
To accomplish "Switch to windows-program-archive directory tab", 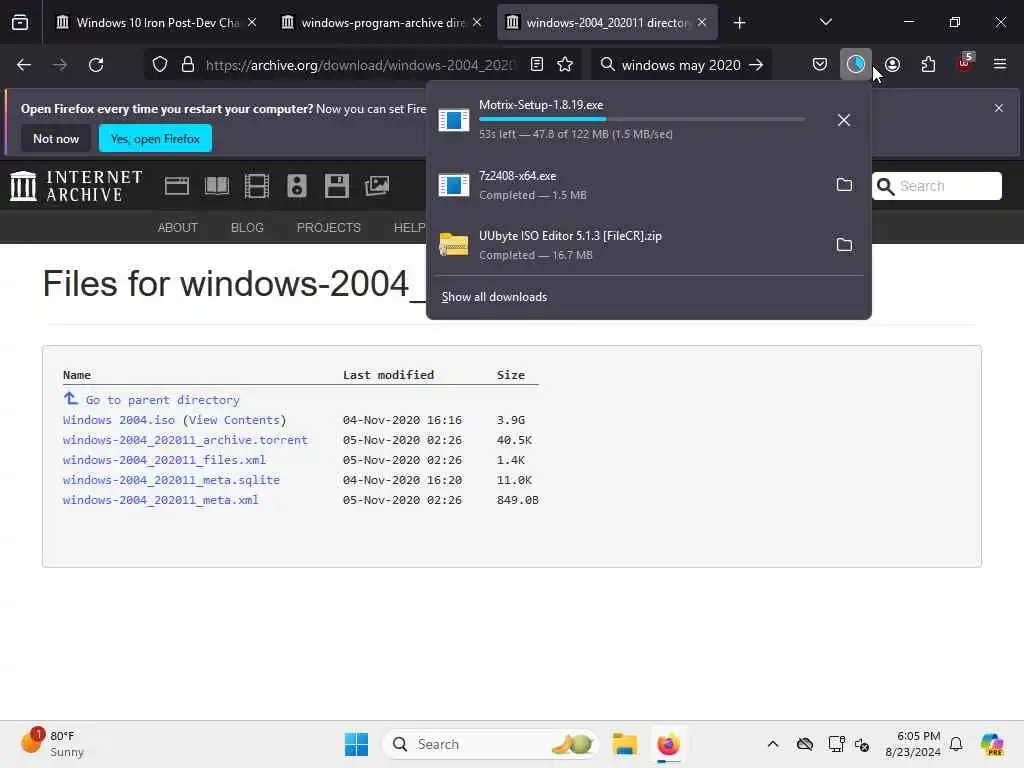I will coord(381,23).
